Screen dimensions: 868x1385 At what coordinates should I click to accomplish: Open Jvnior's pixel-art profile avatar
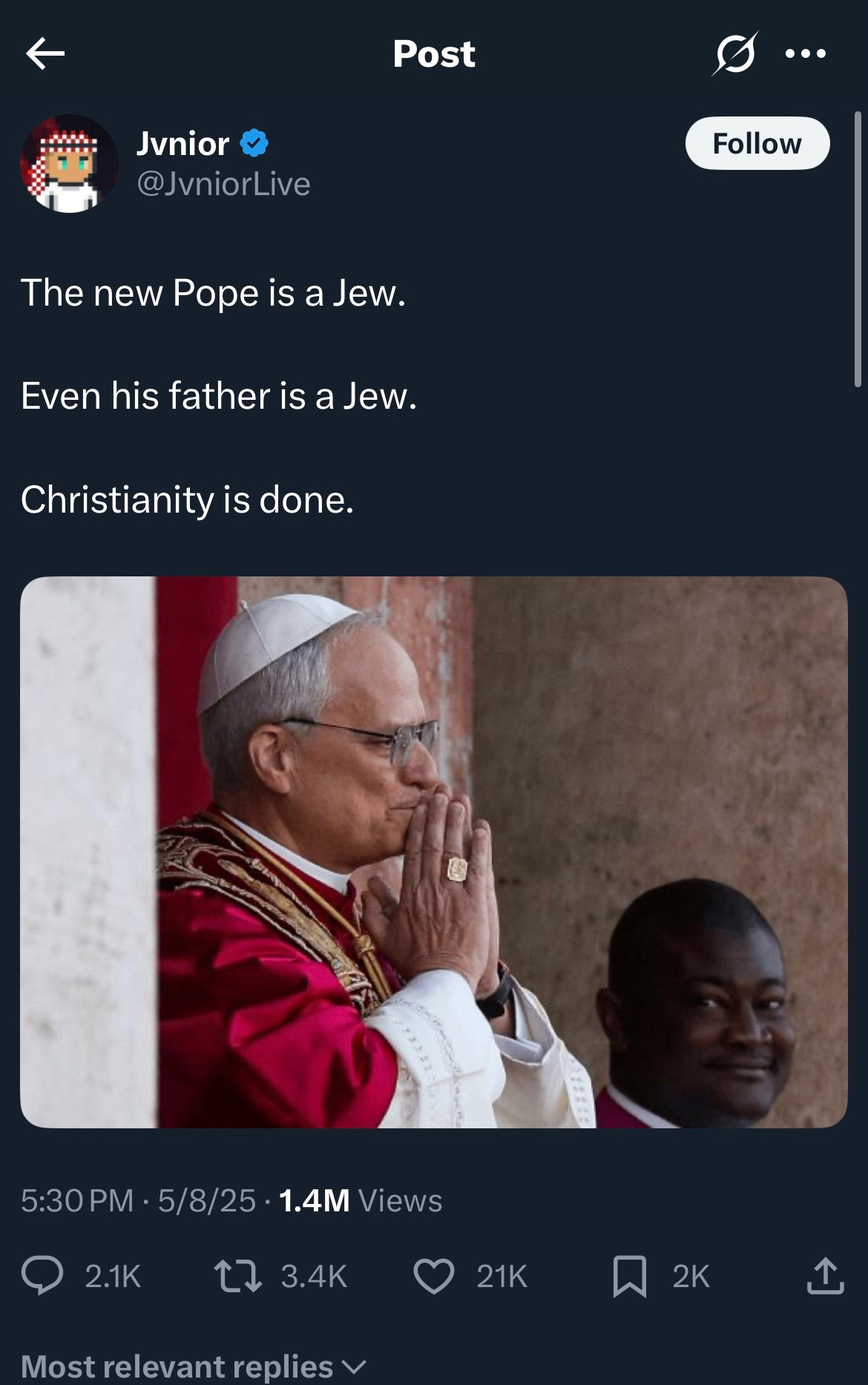(69, 164)
